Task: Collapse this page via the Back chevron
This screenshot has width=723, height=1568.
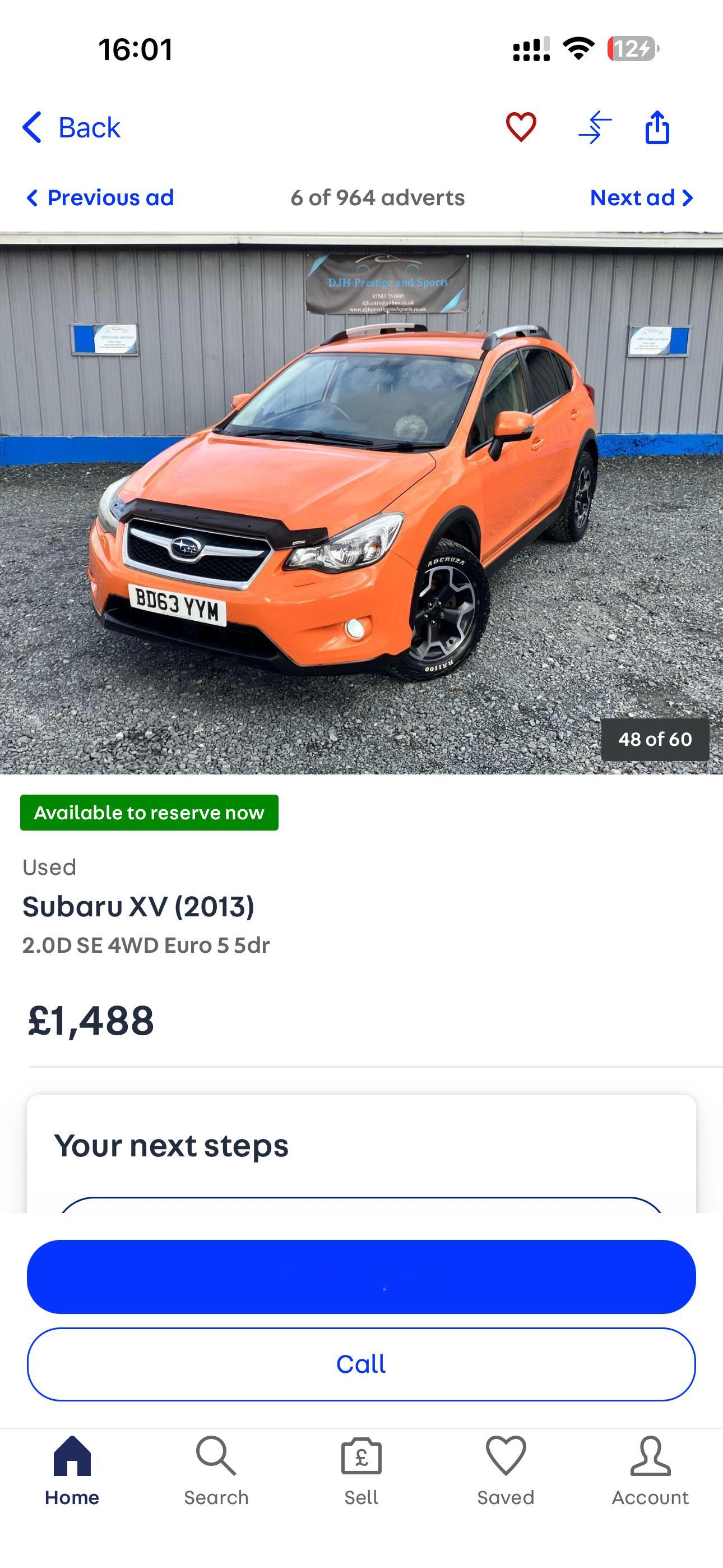Action: (x=33, y=127)
